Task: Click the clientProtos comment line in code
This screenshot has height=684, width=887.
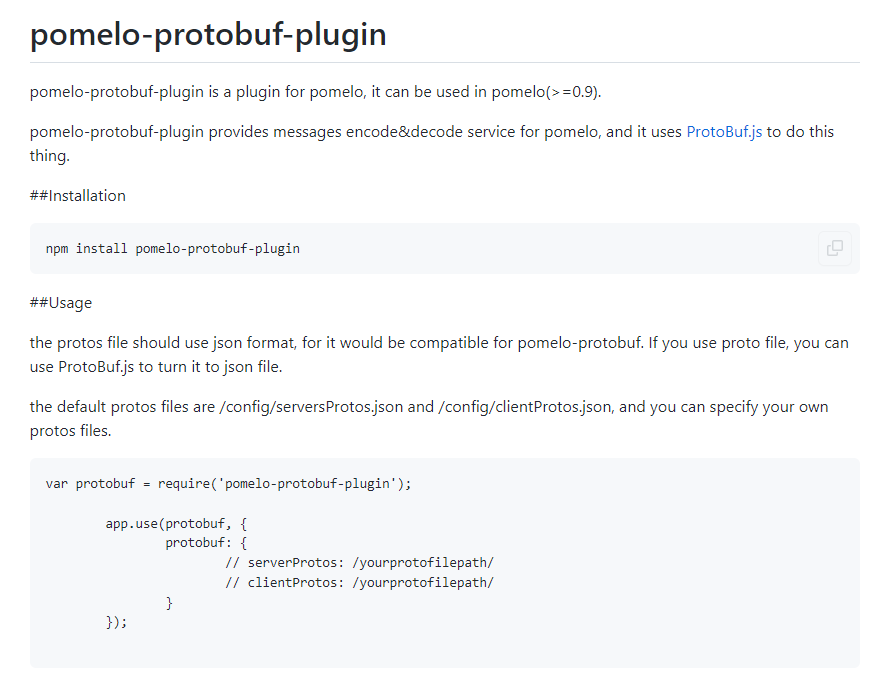Action: [x=359, y=583]
